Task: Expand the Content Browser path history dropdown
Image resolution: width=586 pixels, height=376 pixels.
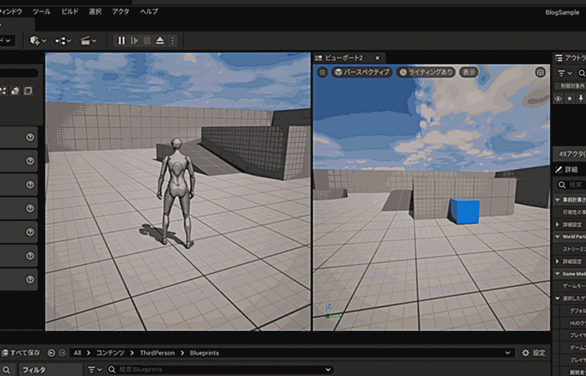Action: coord(508,353)
